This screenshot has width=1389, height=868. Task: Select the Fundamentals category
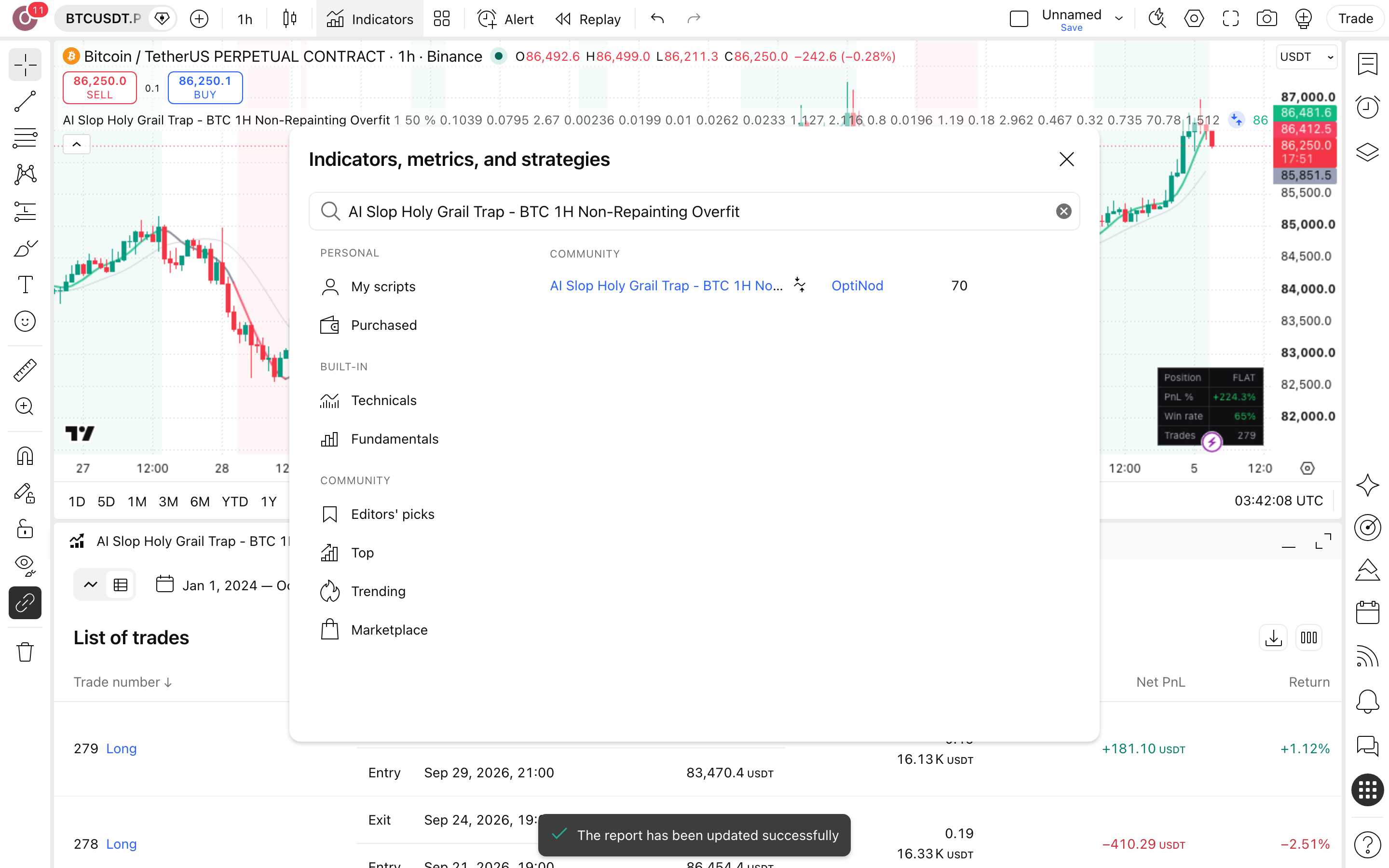point(380,439)
